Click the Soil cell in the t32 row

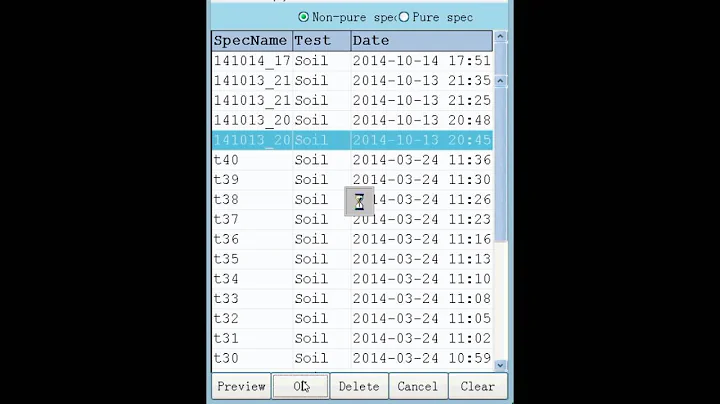click(x=322, y=318)
